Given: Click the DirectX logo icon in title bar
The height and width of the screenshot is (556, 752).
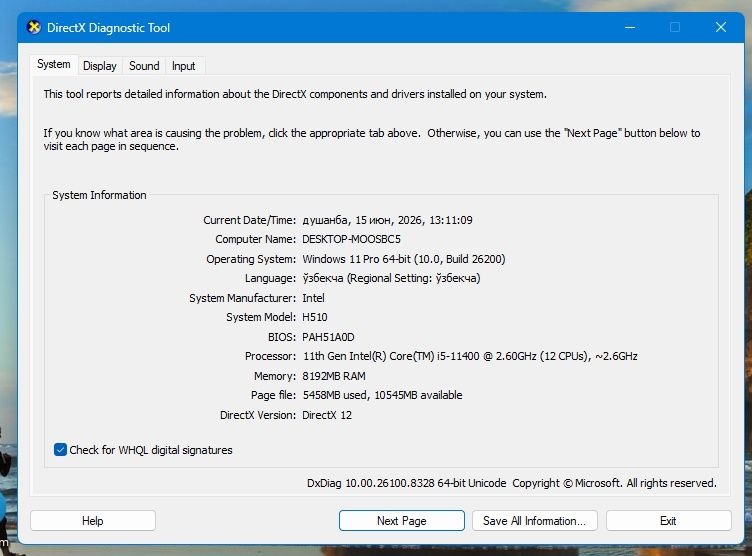Looking at the screenshot, I should click(34, 27).
